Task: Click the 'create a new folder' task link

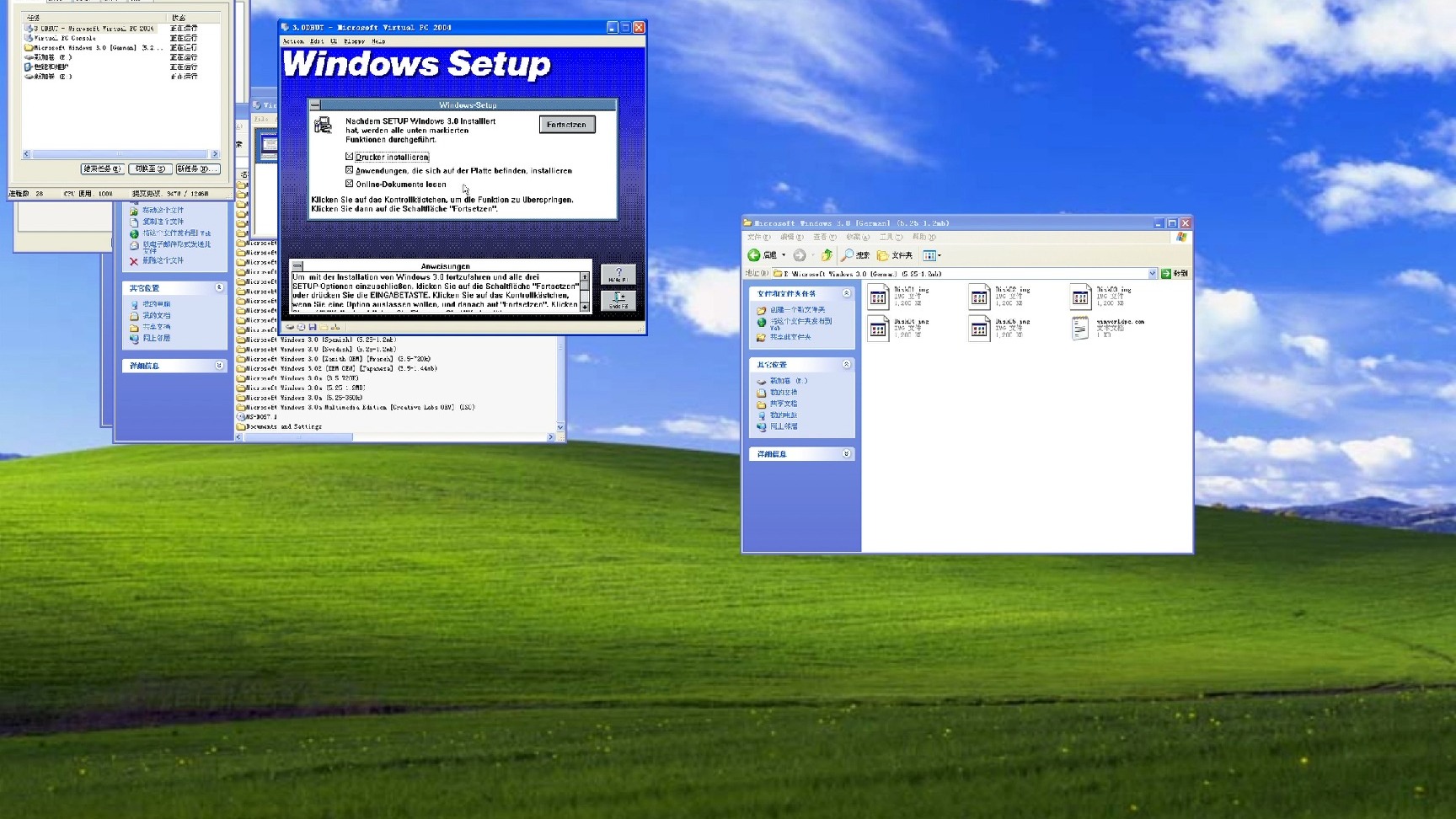Action: pos(797,310)
